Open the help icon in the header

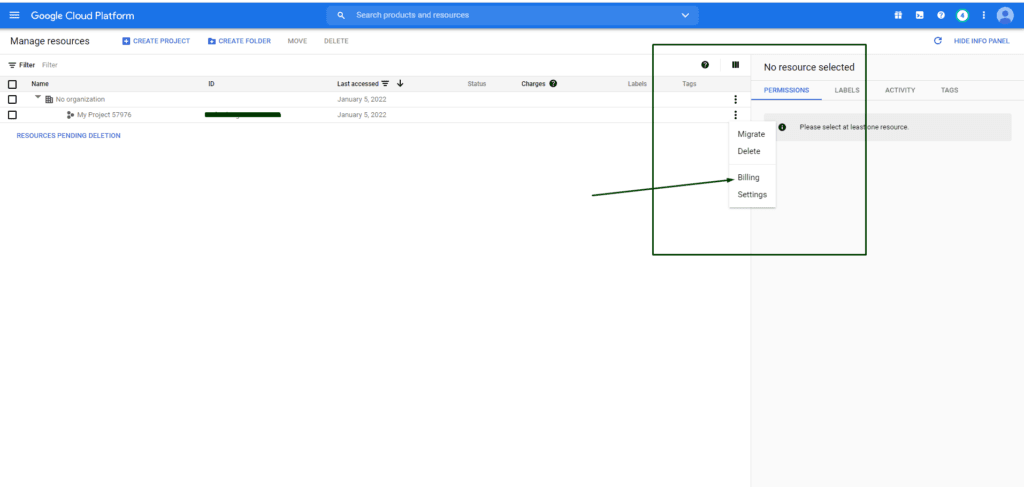tap(940, 15)
